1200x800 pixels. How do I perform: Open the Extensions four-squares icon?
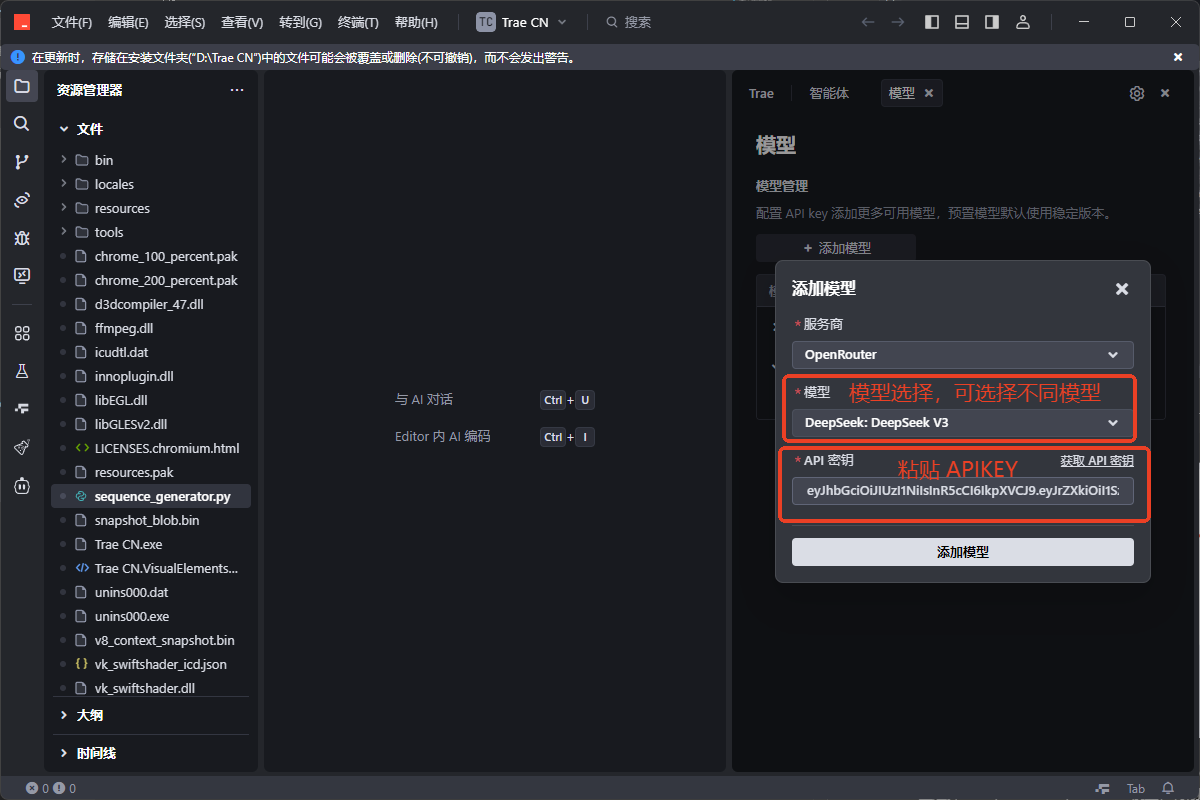22,333
